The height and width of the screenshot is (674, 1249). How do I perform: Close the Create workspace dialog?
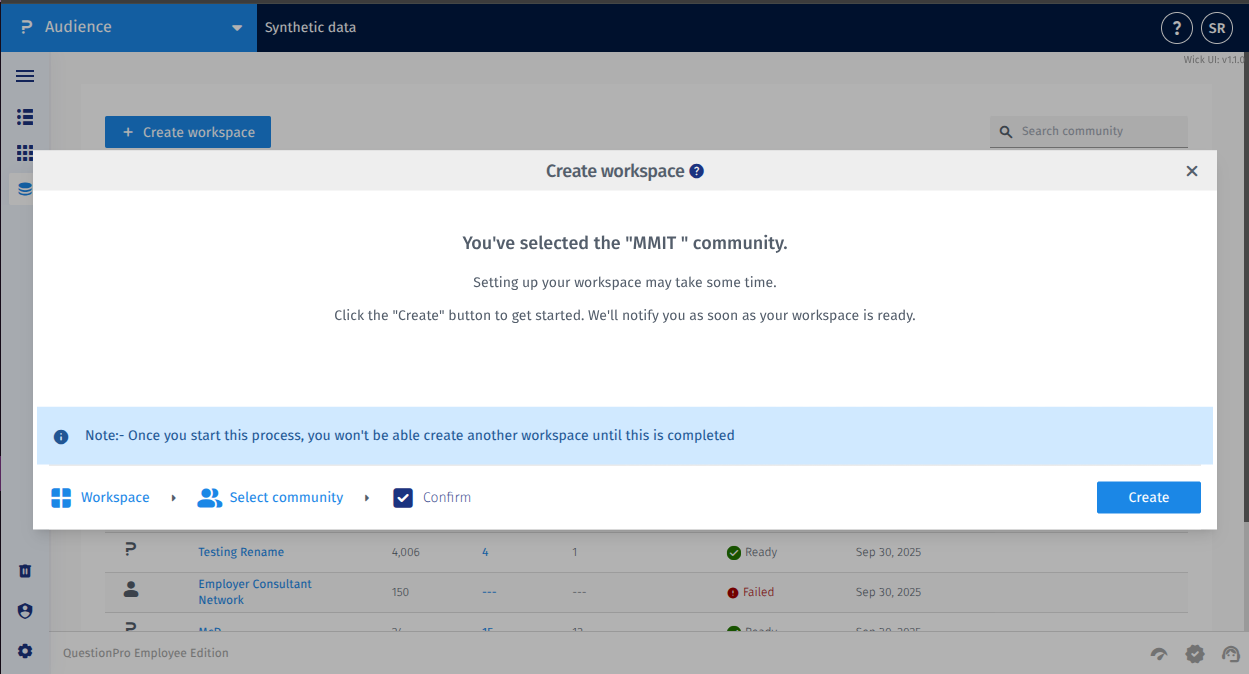(x=1192, y=171)
